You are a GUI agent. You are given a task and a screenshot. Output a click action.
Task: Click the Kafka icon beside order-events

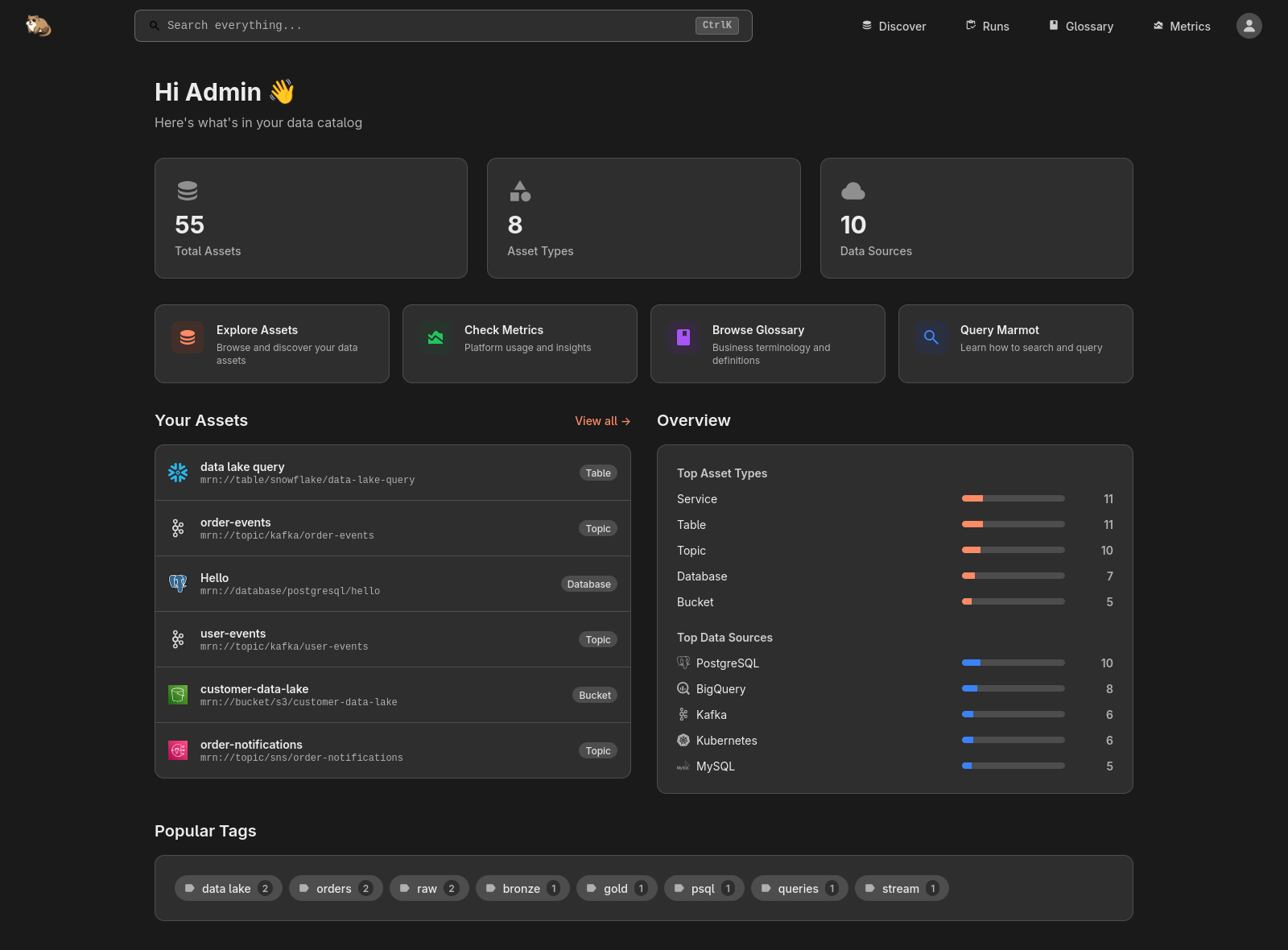click(x=178, y=528)
